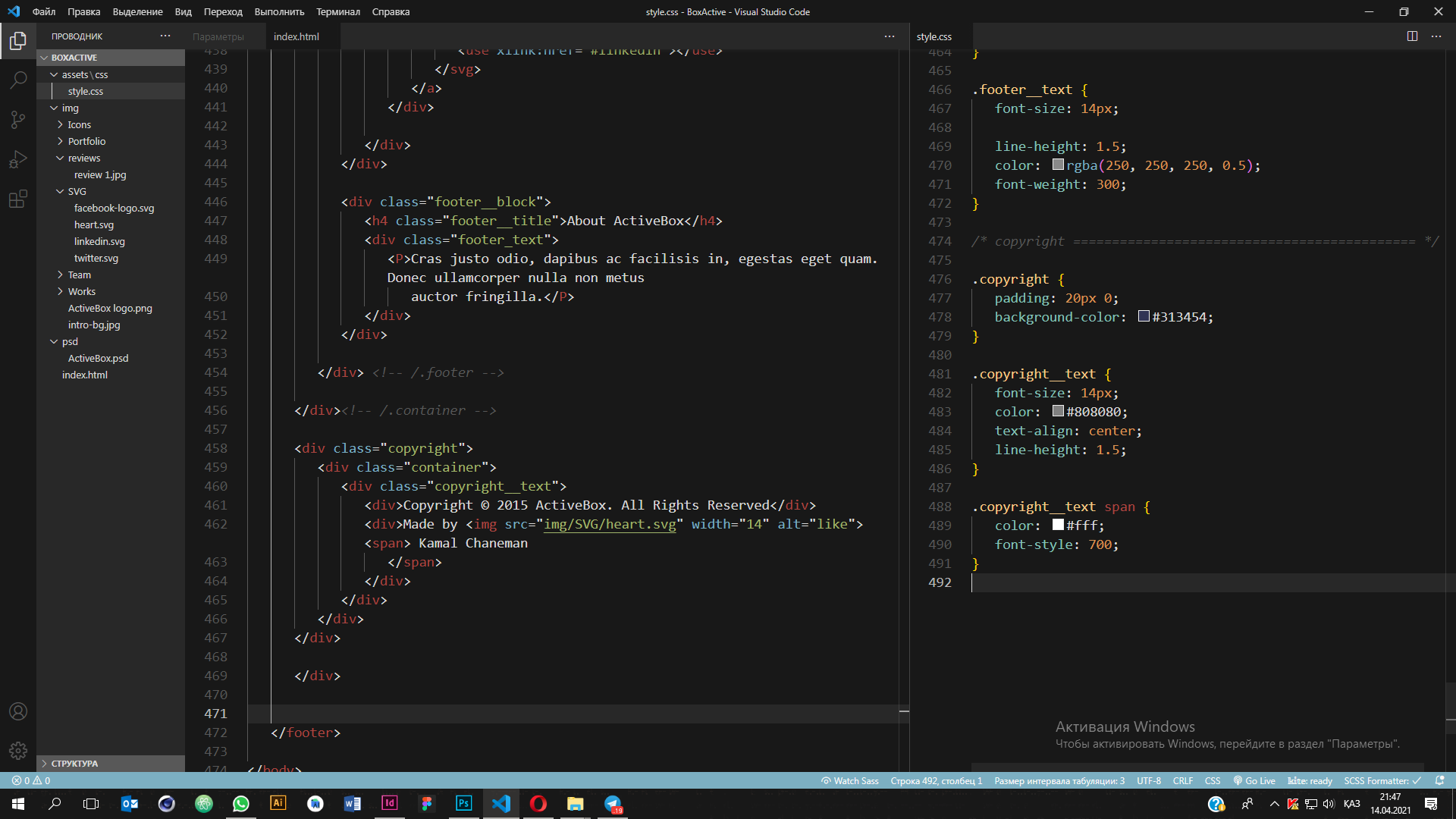Switch to the index.html tab

point(297,36)
